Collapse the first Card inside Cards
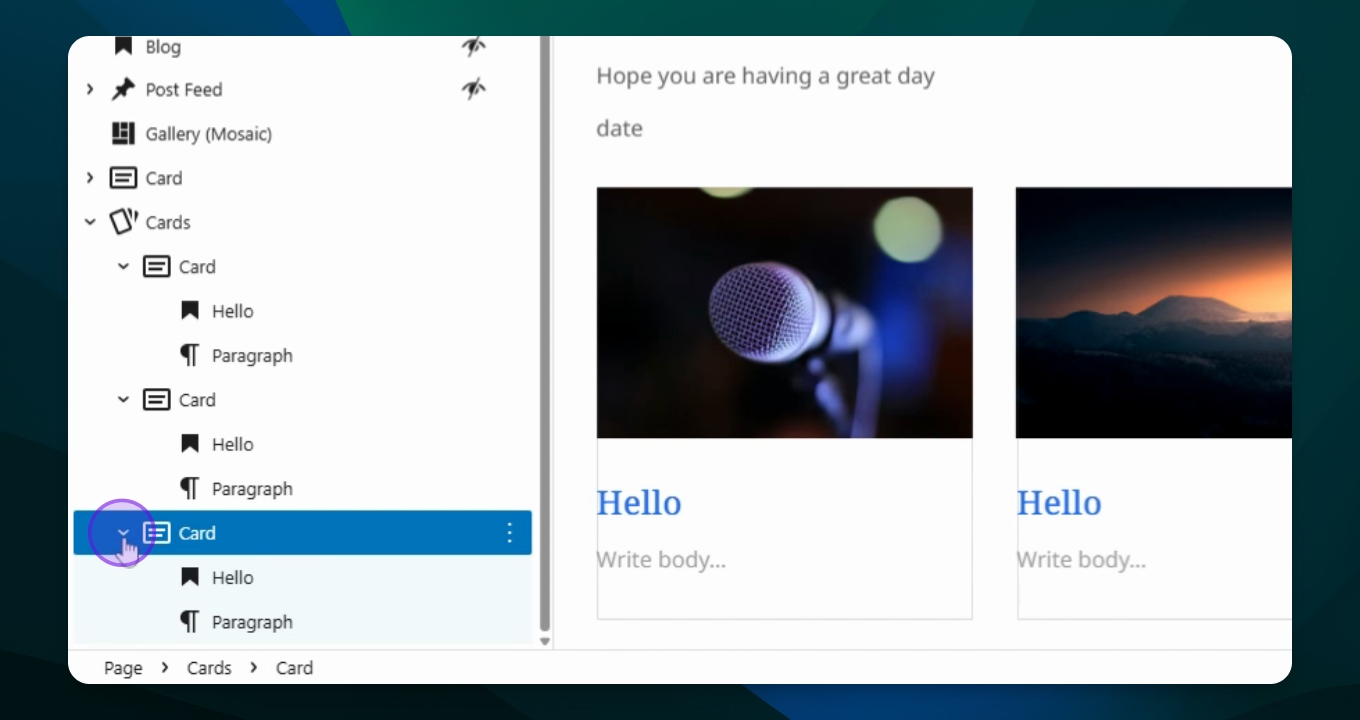Image resolution: width=1360 pixels, height=720 pixels. (x=123, y=266)
